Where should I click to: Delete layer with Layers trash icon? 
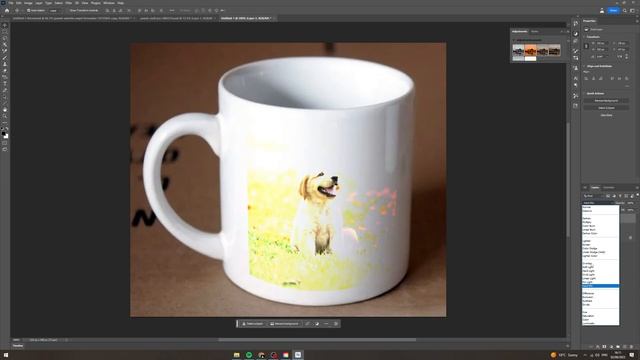pos(631,347)
